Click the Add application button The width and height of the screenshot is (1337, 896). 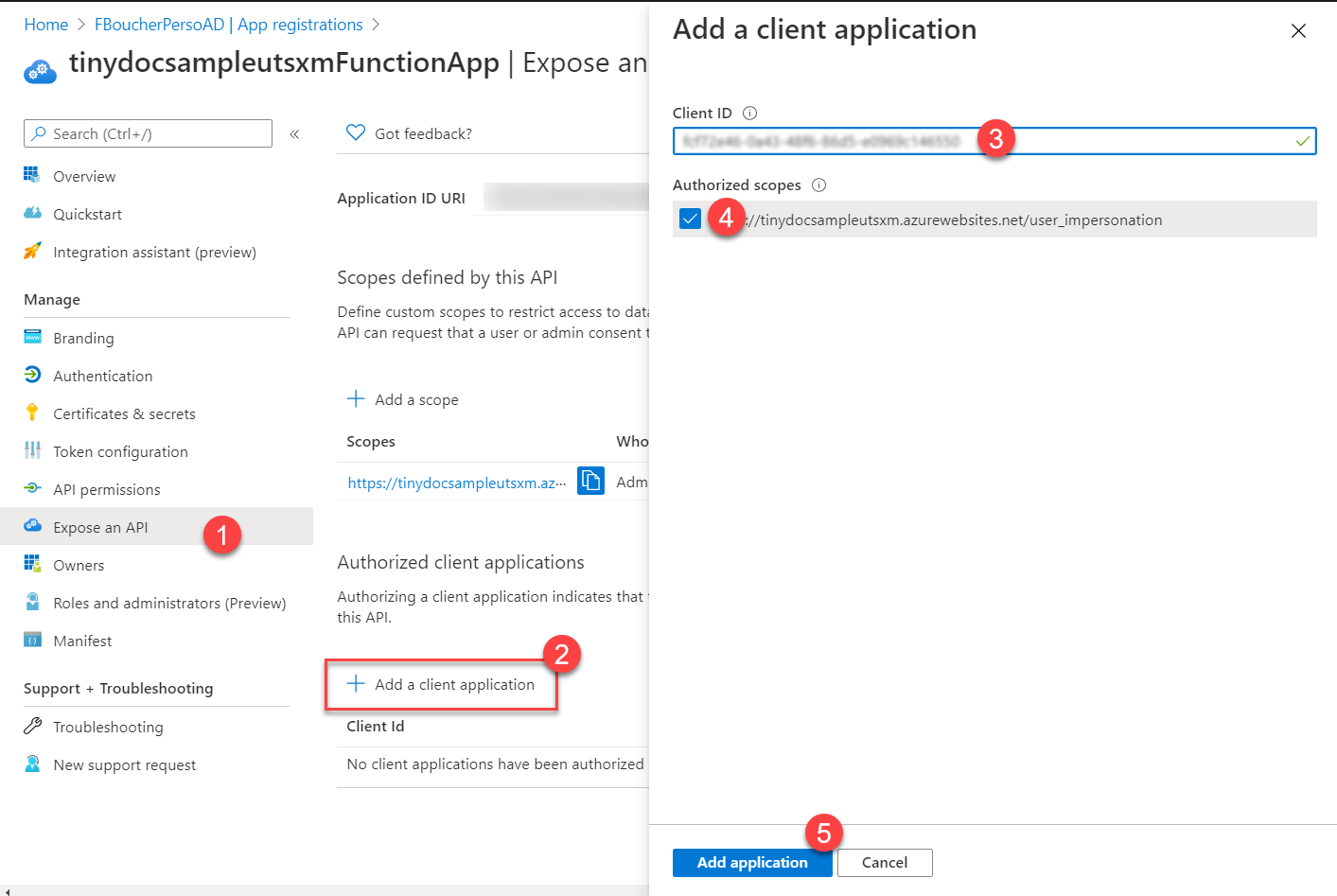[x=752, y=862]
